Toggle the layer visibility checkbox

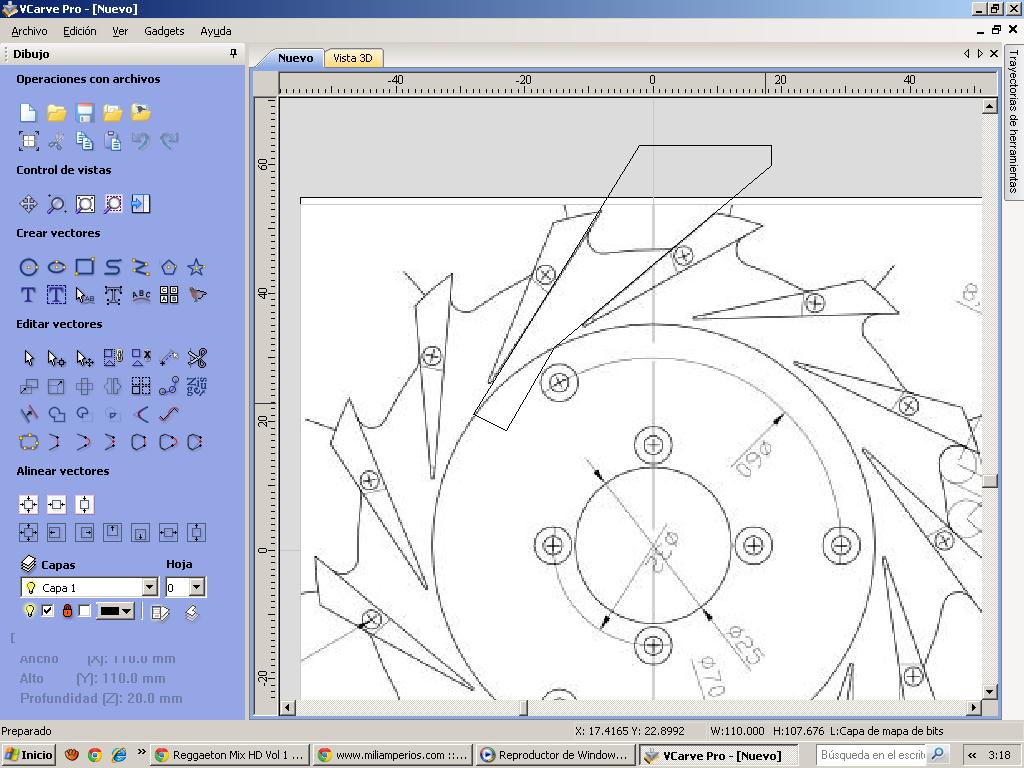[x=47, y=611]
